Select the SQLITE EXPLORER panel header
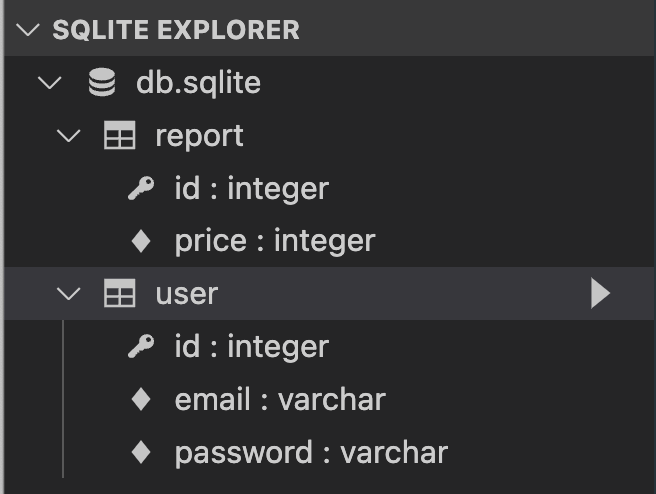The image size is (656, 494). 329,29
